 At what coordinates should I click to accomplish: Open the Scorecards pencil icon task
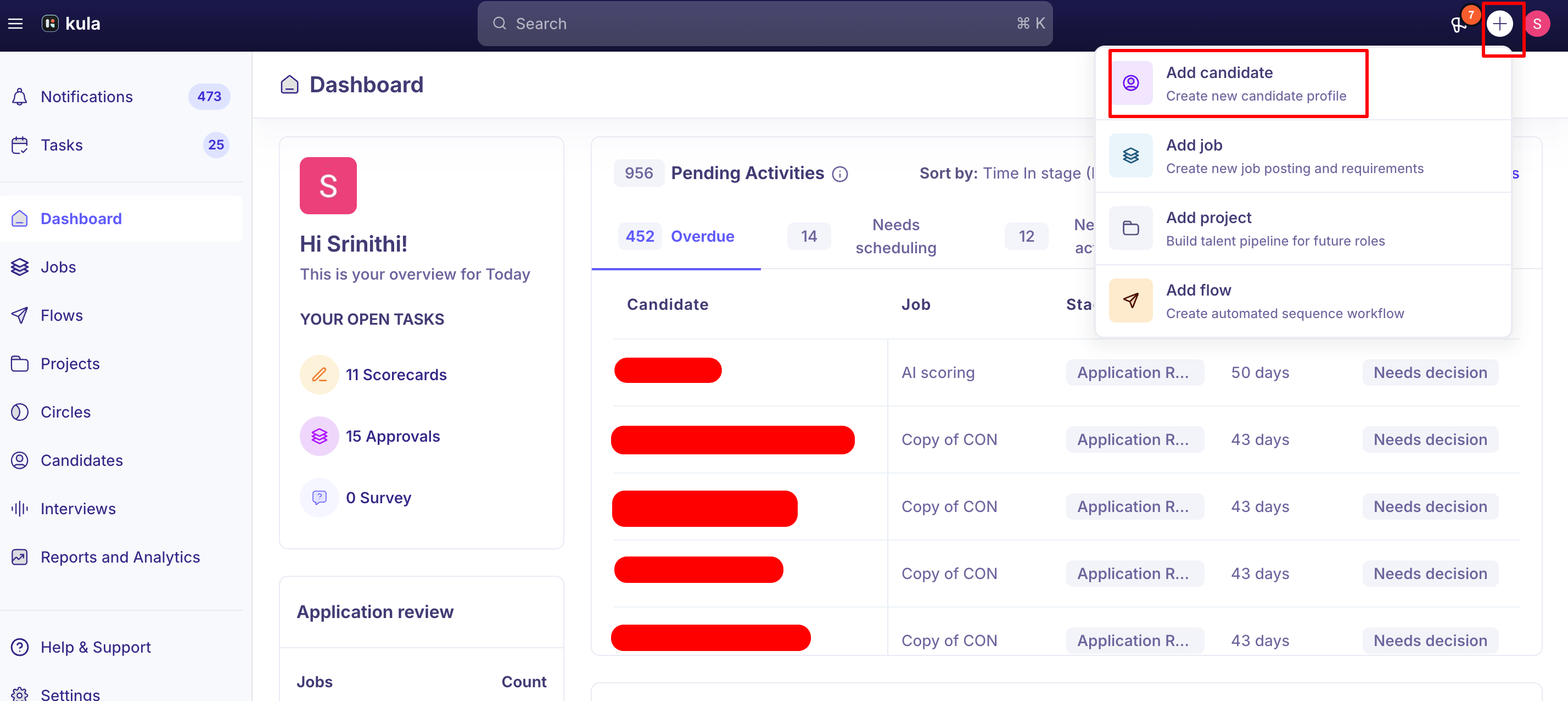(x=319, y=375)
